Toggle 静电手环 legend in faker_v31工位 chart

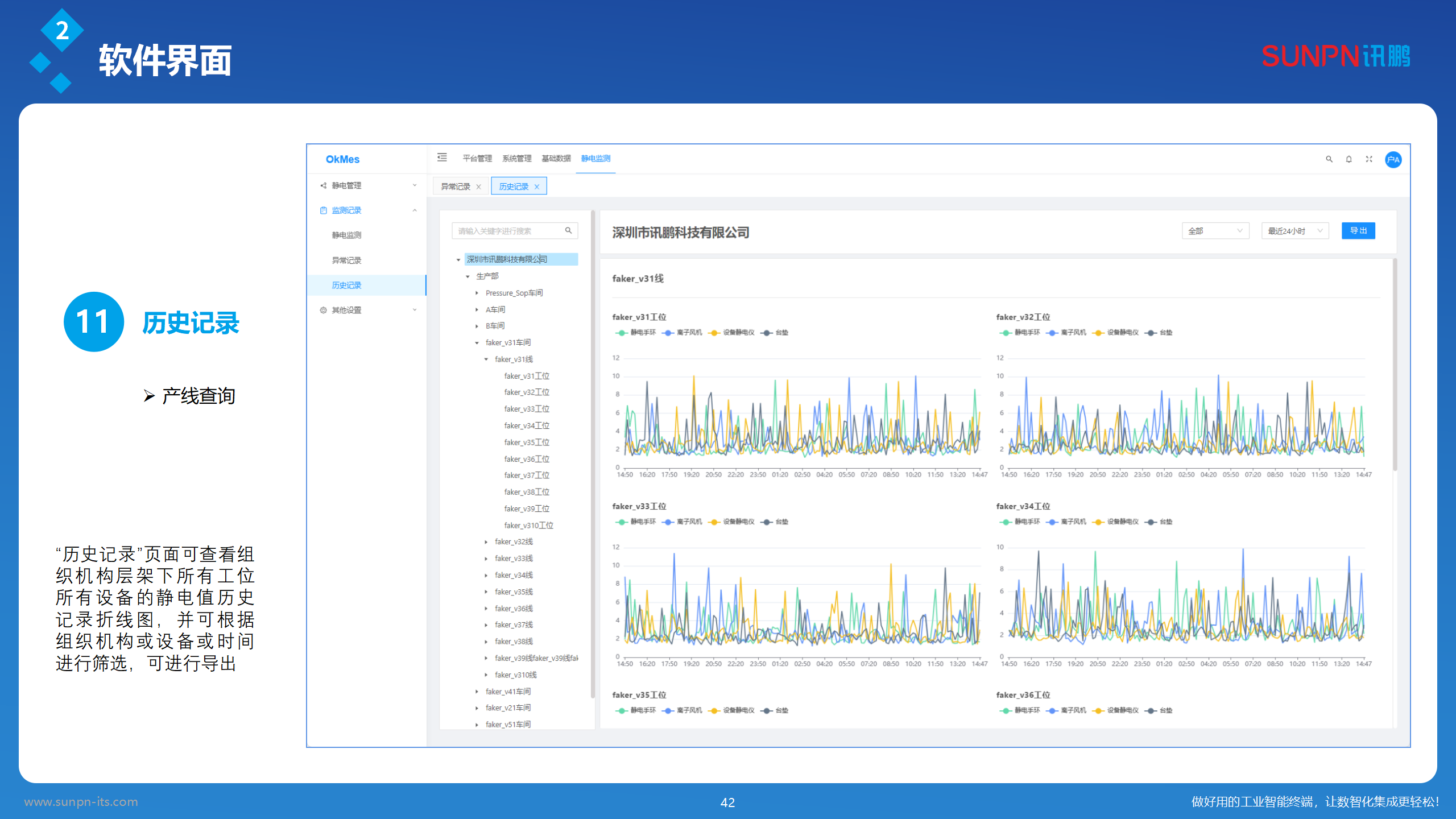tap(636, 333)
